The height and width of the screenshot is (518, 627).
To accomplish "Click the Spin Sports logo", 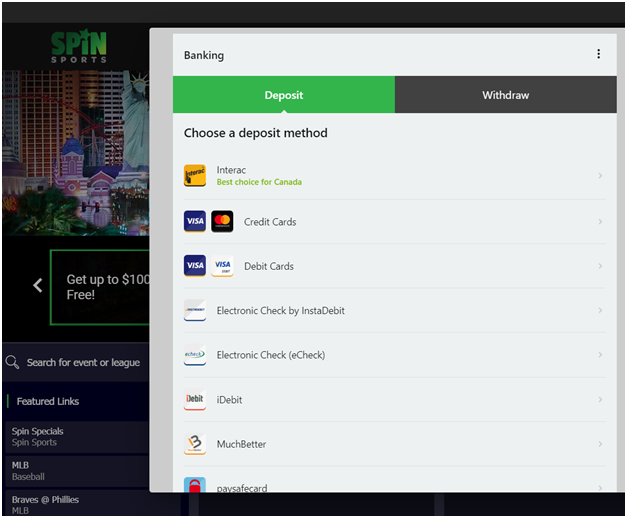I will (79, 46).
